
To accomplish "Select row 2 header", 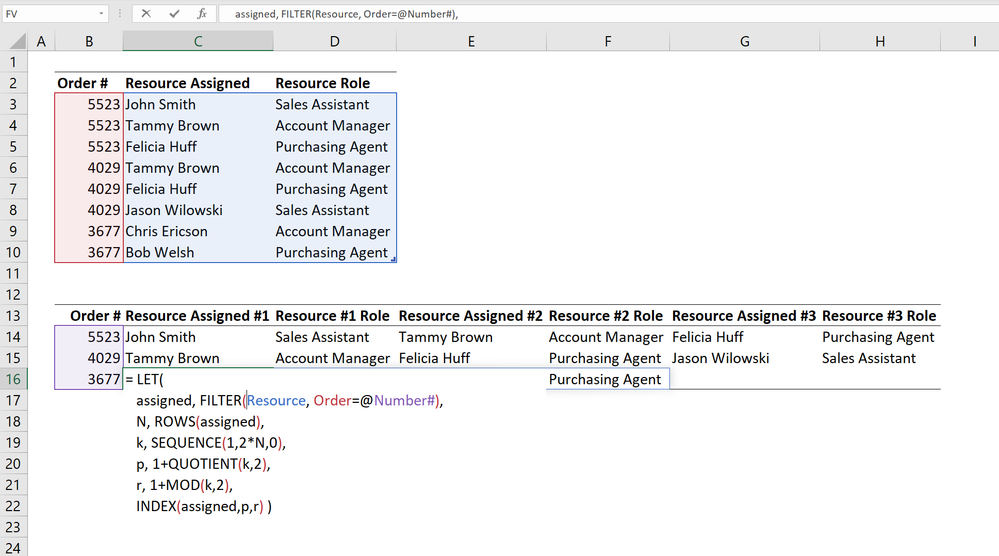I will tap(13, 83).
